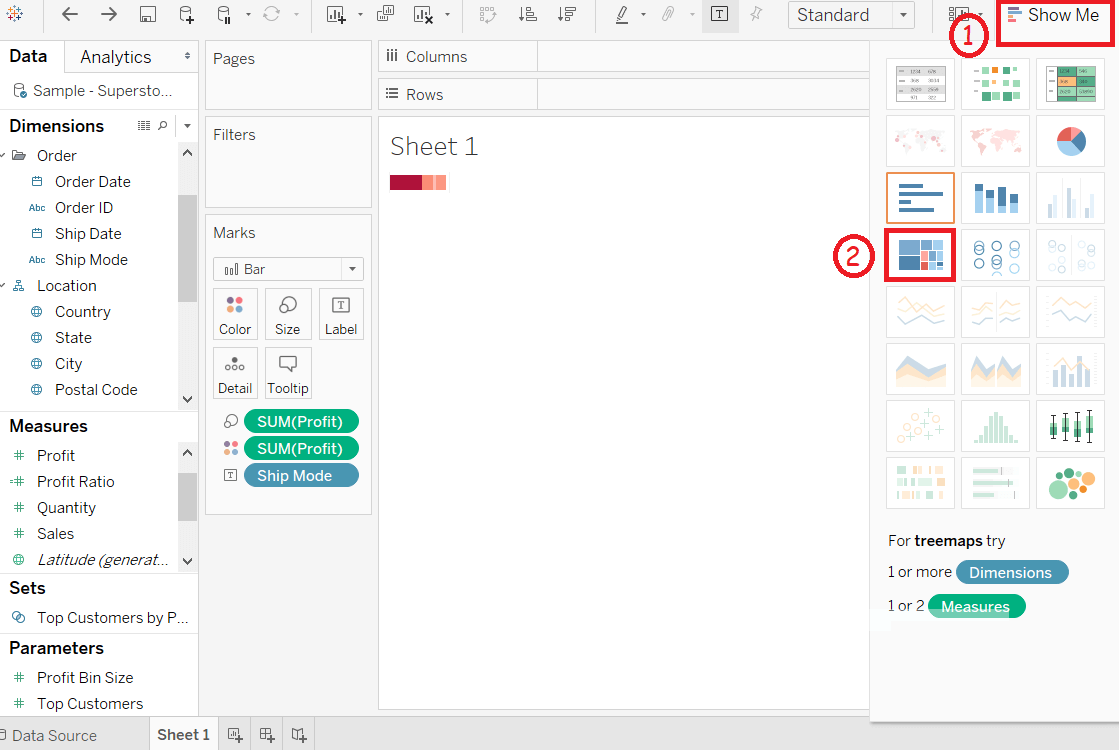Select the treemap chart in Show Me
This screenshot has width=1119, height=750.
[920, 255]
